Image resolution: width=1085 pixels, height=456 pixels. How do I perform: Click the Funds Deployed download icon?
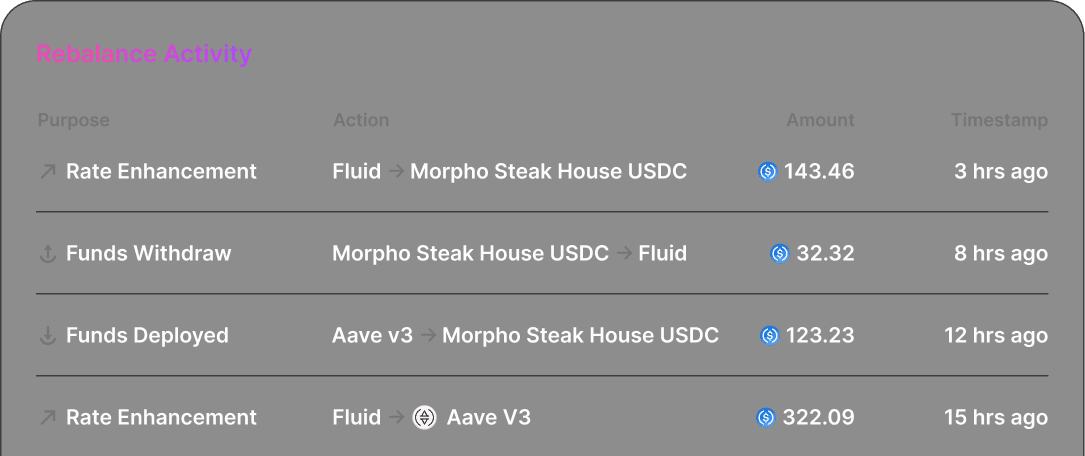point(47,336)
